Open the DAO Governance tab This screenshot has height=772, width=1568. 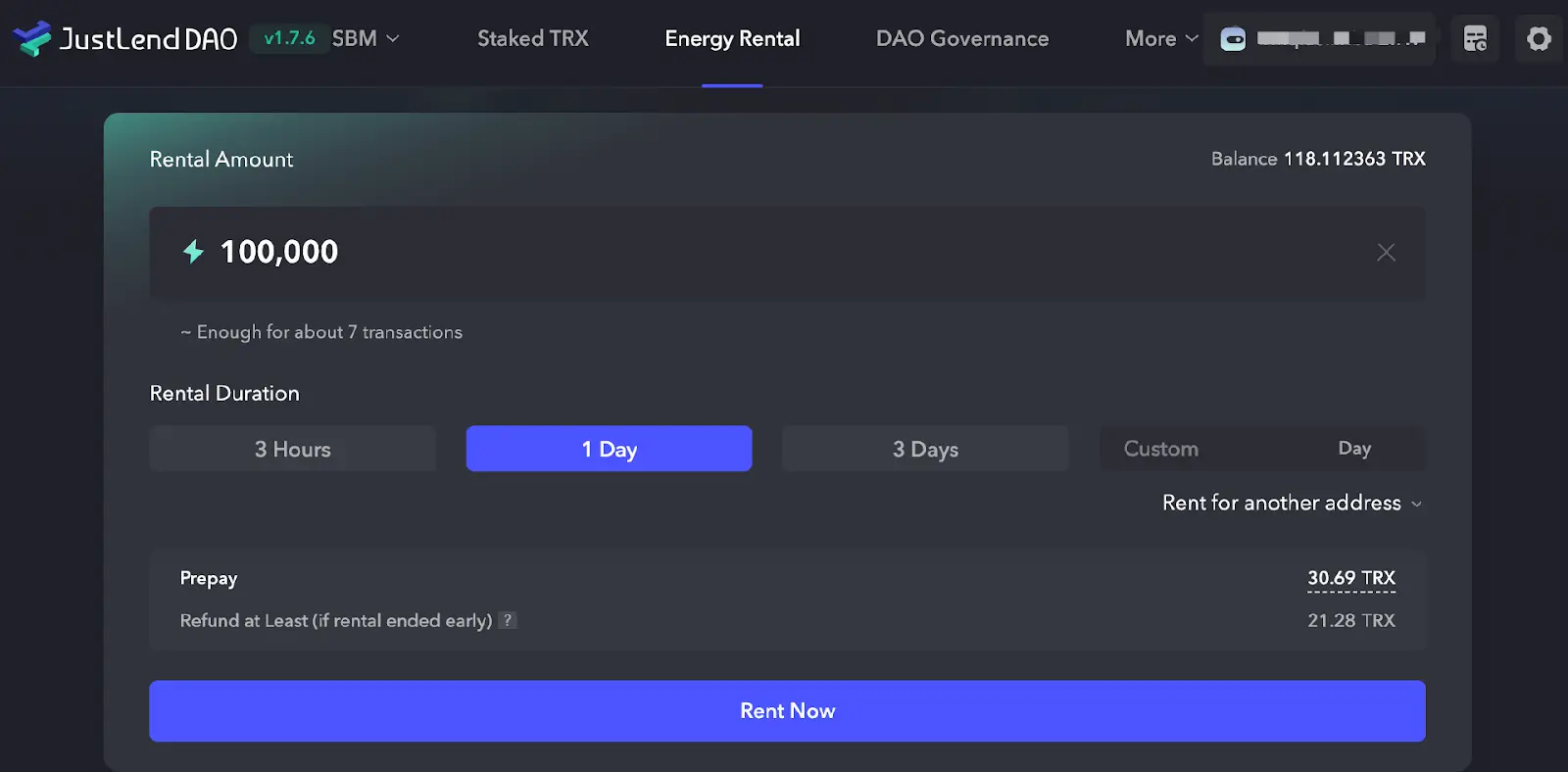[x=962, y=38]
